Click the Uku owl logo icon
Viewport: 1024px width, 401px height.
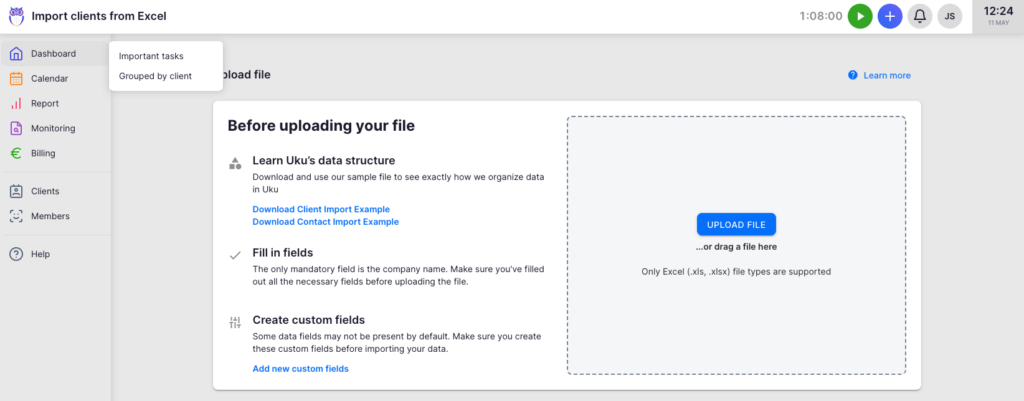(16, 16)
